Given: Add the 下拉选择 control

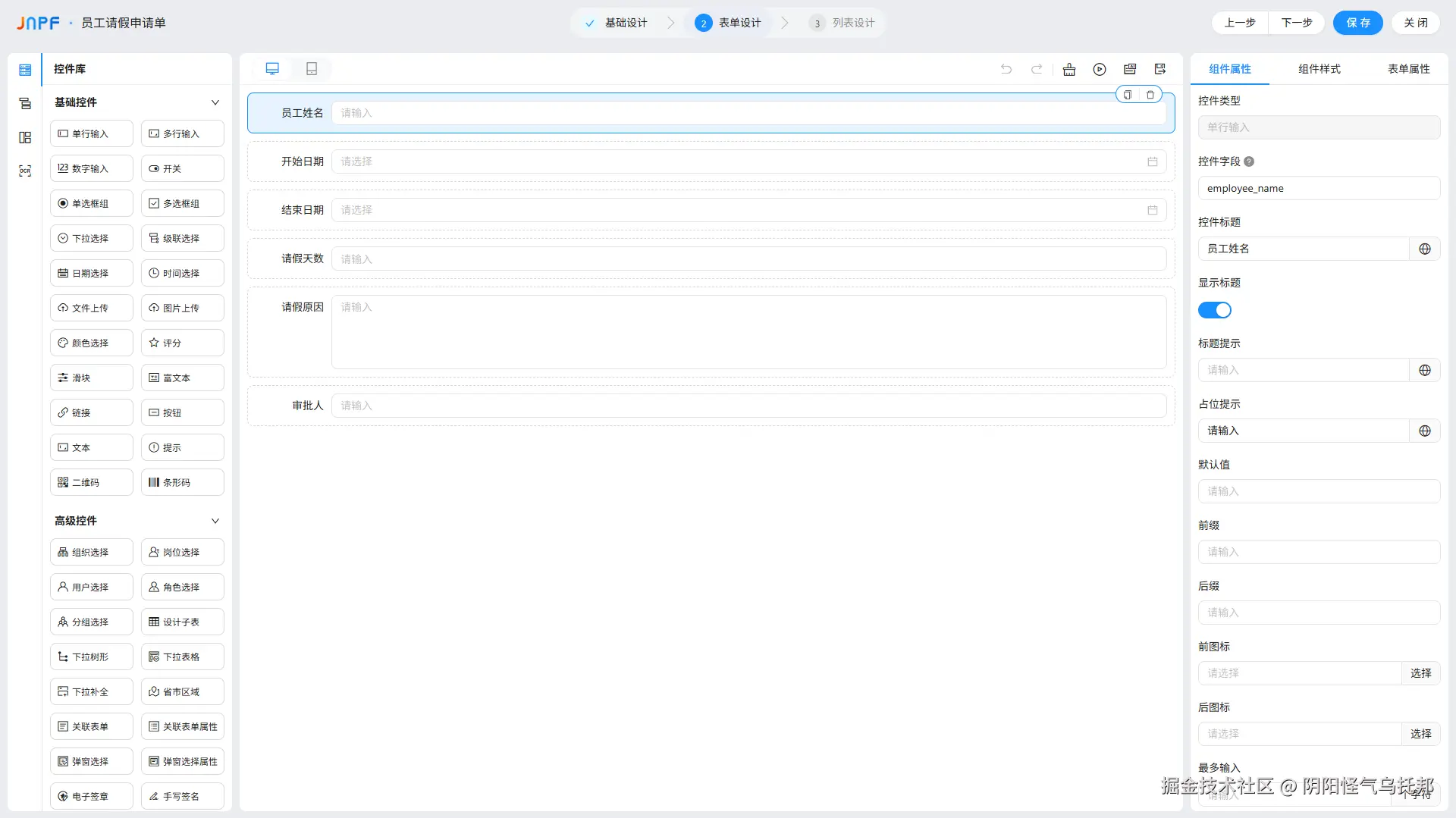Looking at the screenshot, I should tap(92, 238).
